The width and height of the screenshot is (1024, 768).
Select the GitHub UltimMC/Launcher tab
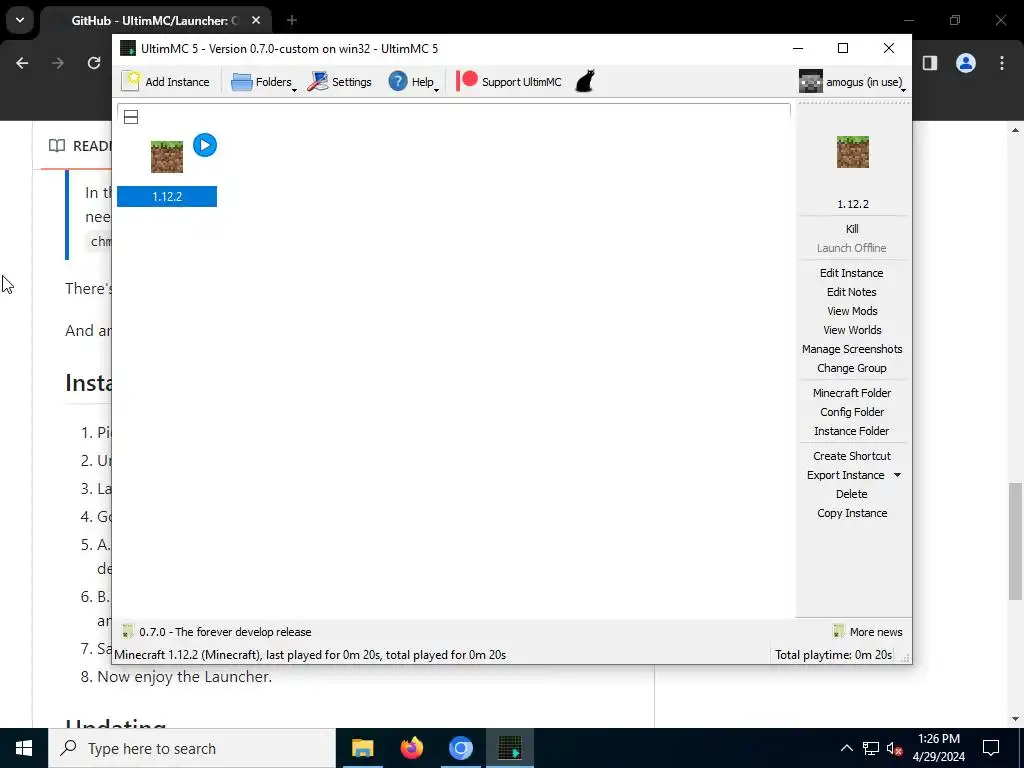(x=155, y=20)
